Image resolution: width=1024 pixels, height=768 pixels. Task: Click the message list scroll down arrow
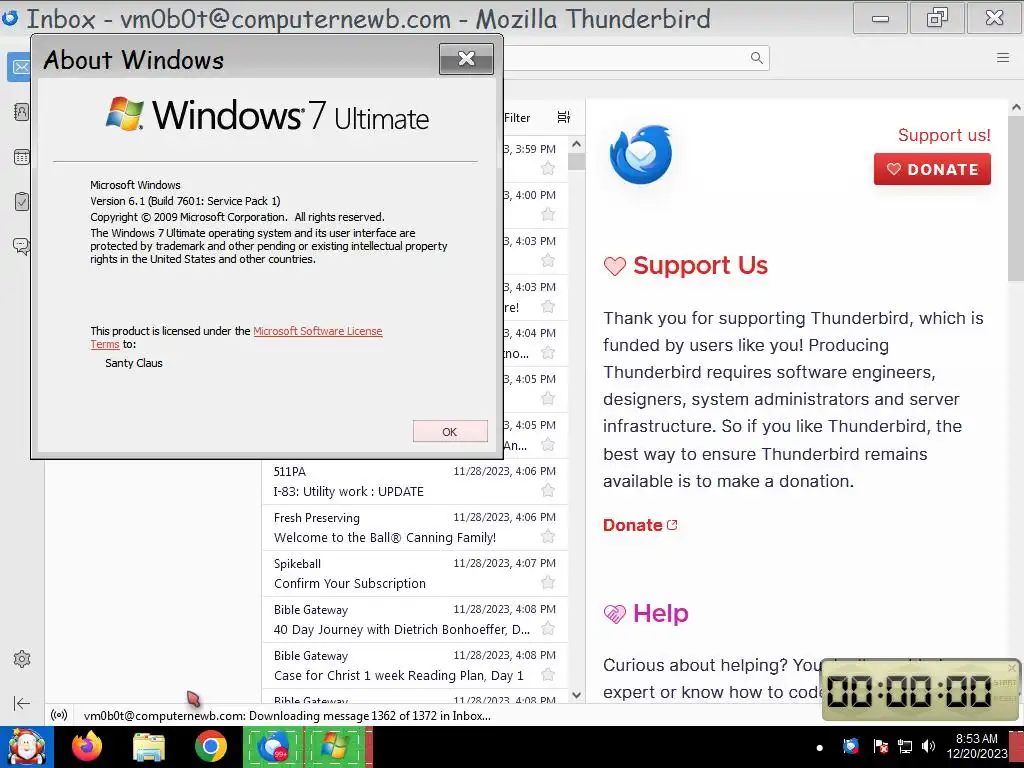point(577,695)
